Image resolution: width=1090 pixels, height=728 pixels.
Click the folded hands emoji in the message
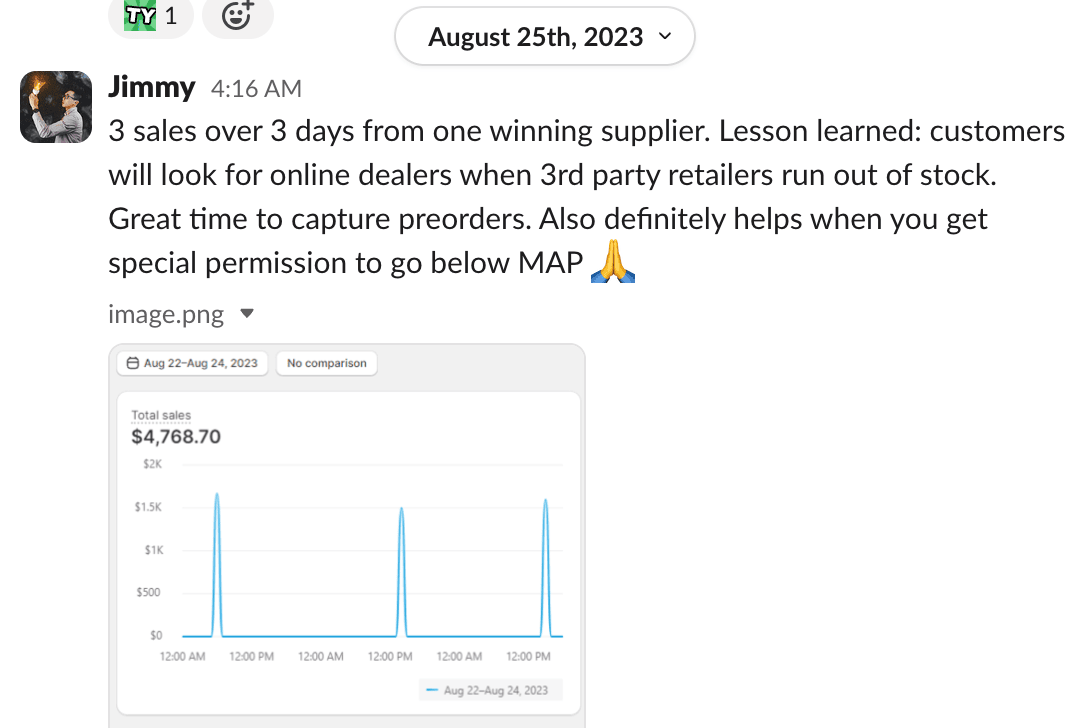(614, 263)
